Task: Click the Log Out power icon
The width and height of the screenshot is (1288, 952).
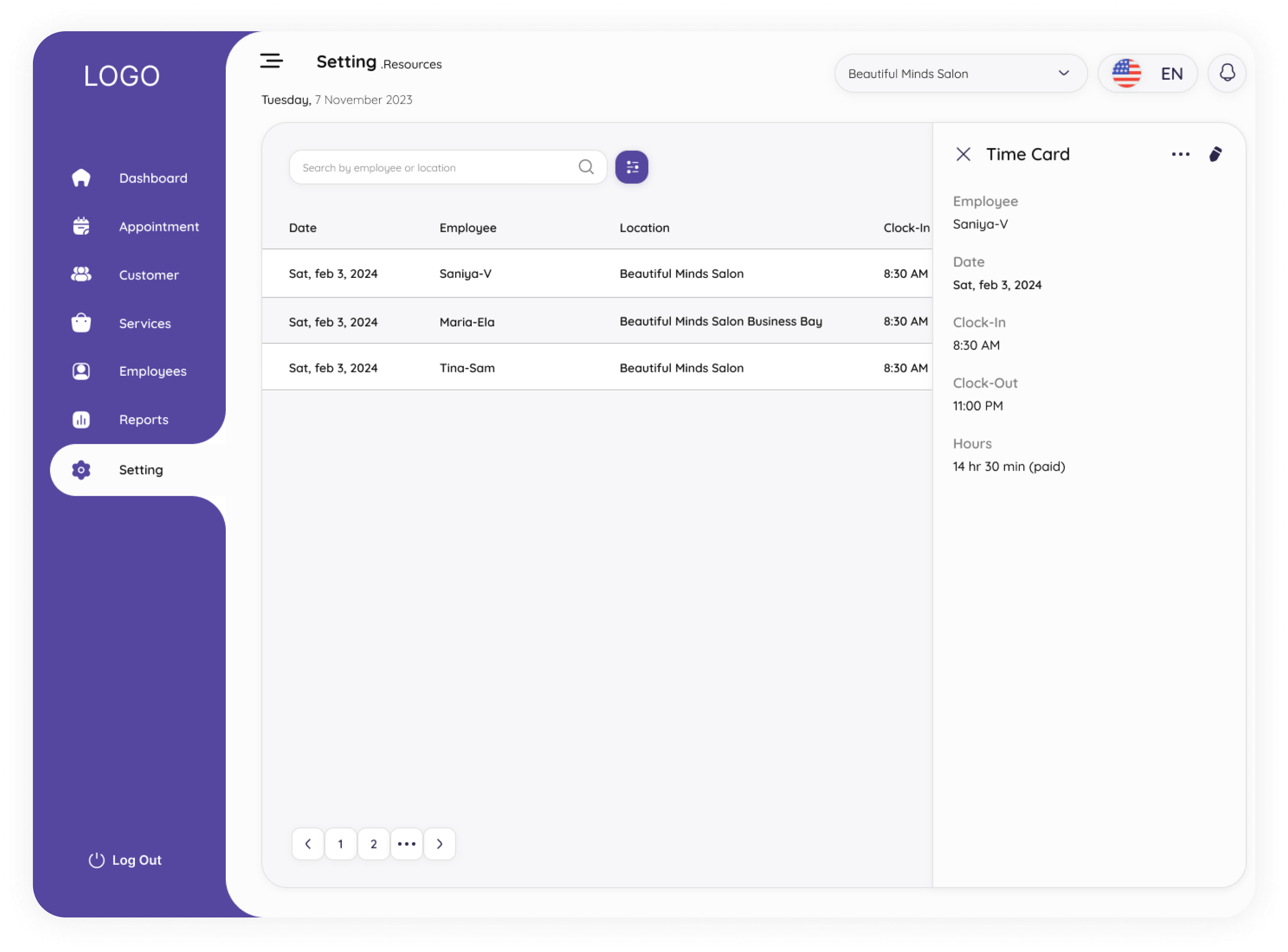Action: tap(96, 860)
